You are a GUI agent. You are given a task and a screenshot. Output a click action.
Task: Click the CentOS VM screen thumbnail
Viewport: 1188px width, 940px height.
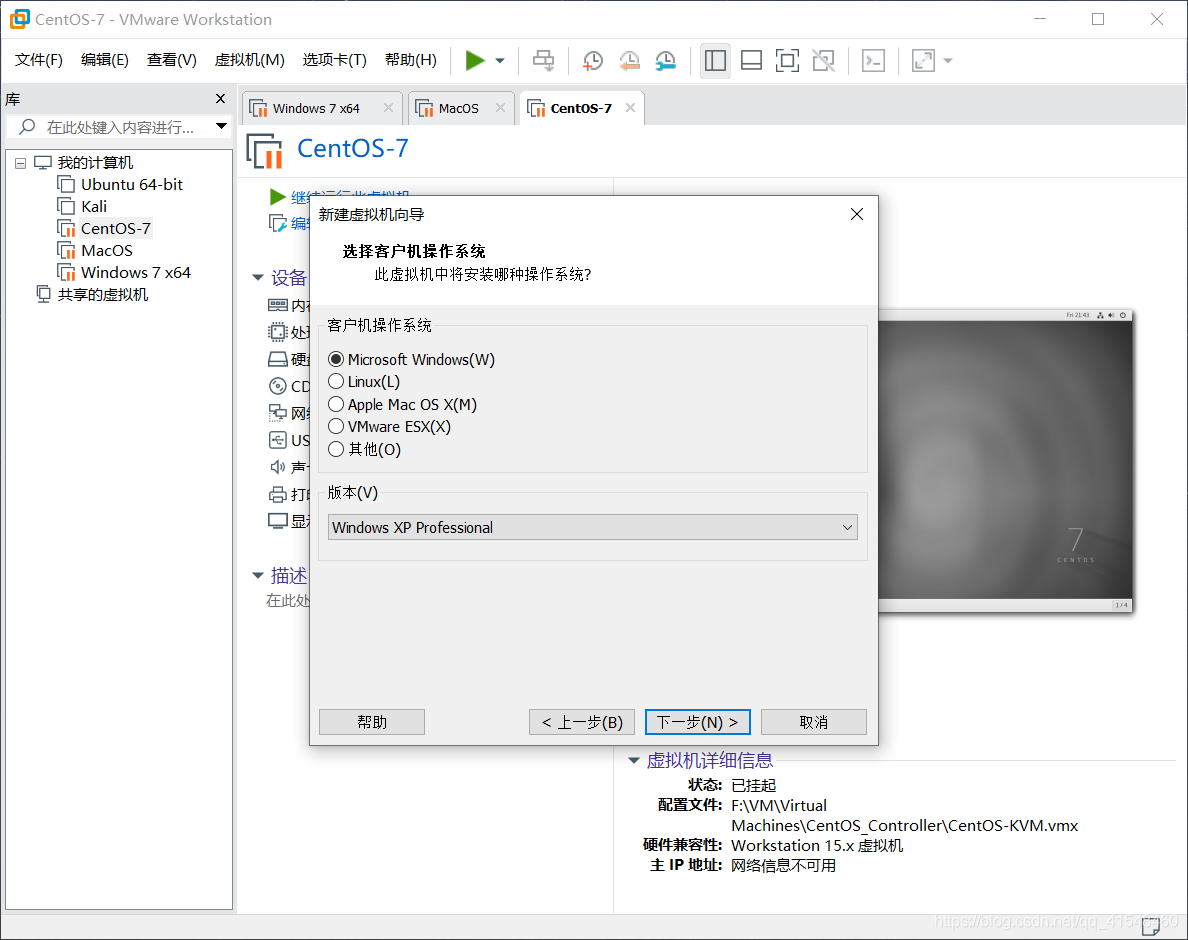click(x=1005, y=461)
